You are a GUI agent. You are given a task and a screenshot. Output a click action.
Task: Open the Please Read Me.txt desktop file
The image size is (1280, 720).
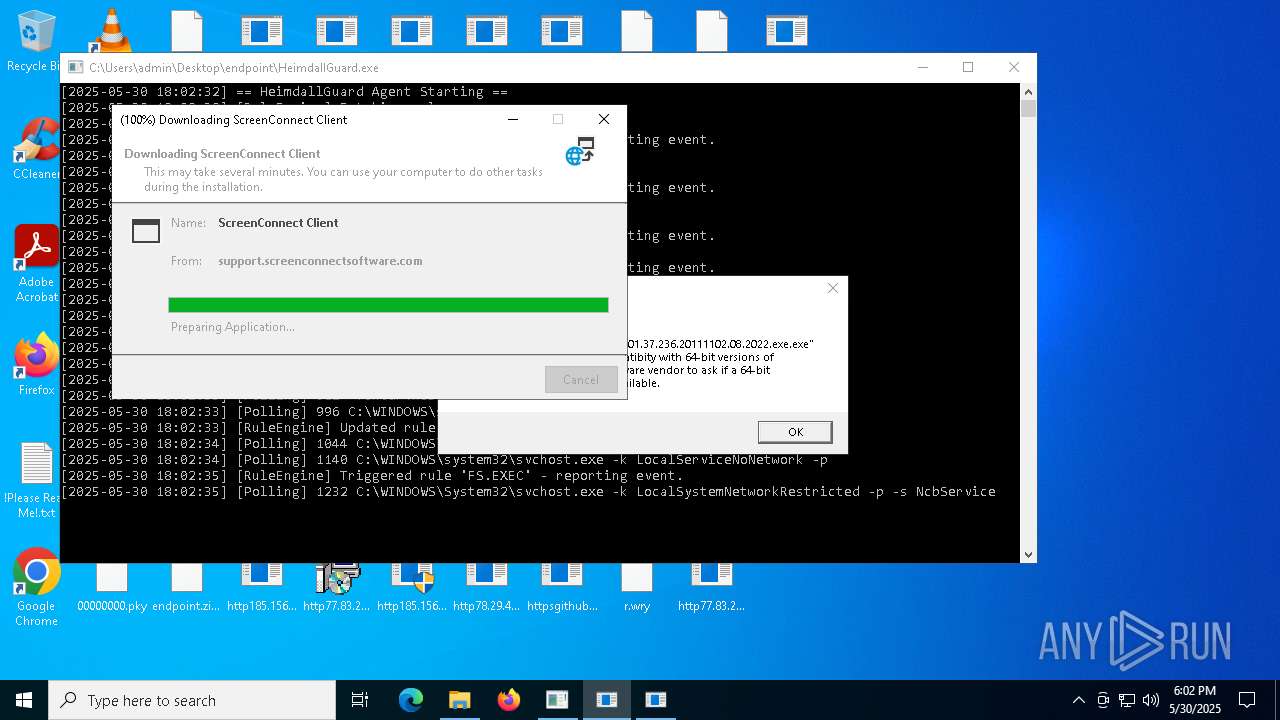coord(37,480)
